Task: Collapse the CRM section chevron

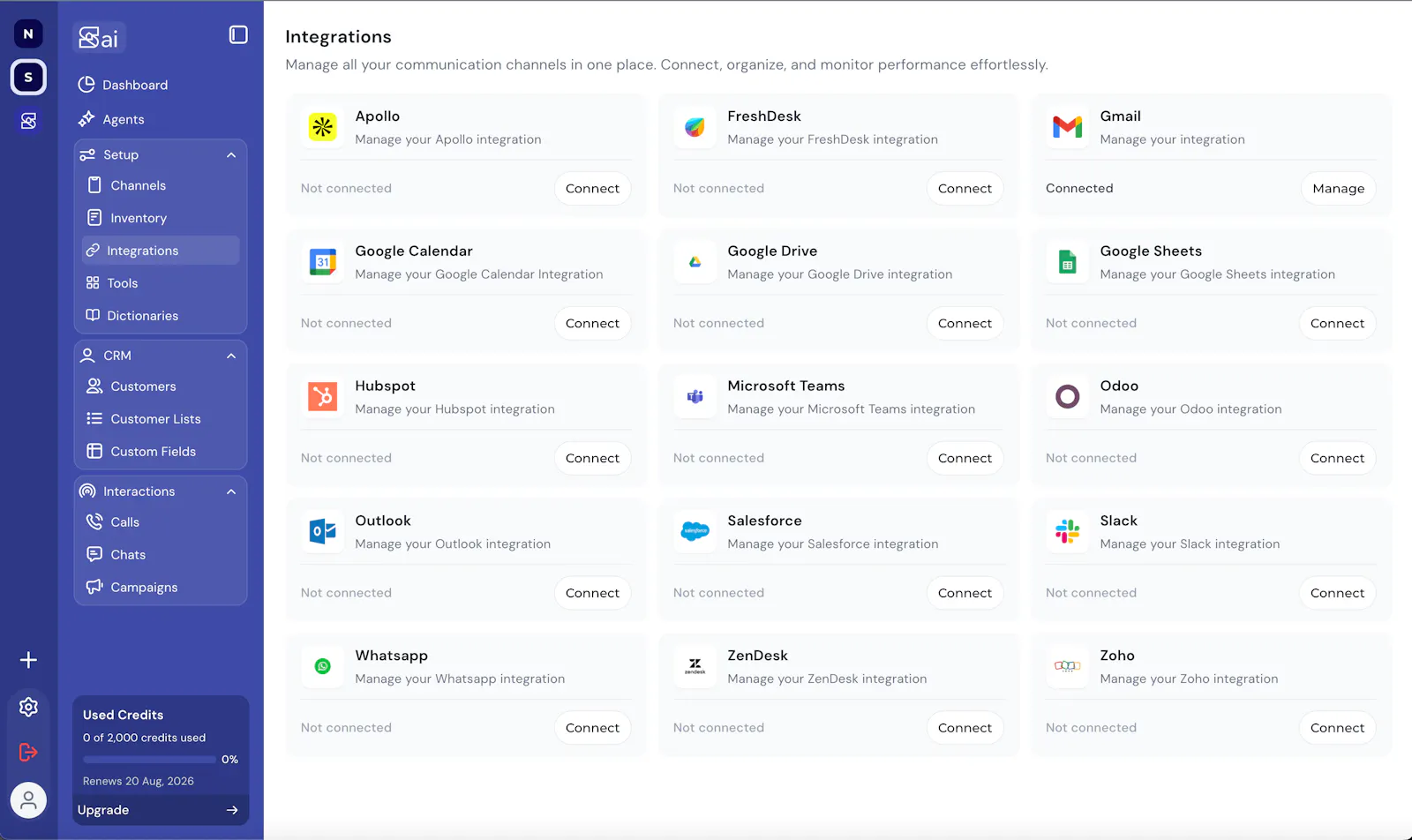Action: click(x=231, y=356)
